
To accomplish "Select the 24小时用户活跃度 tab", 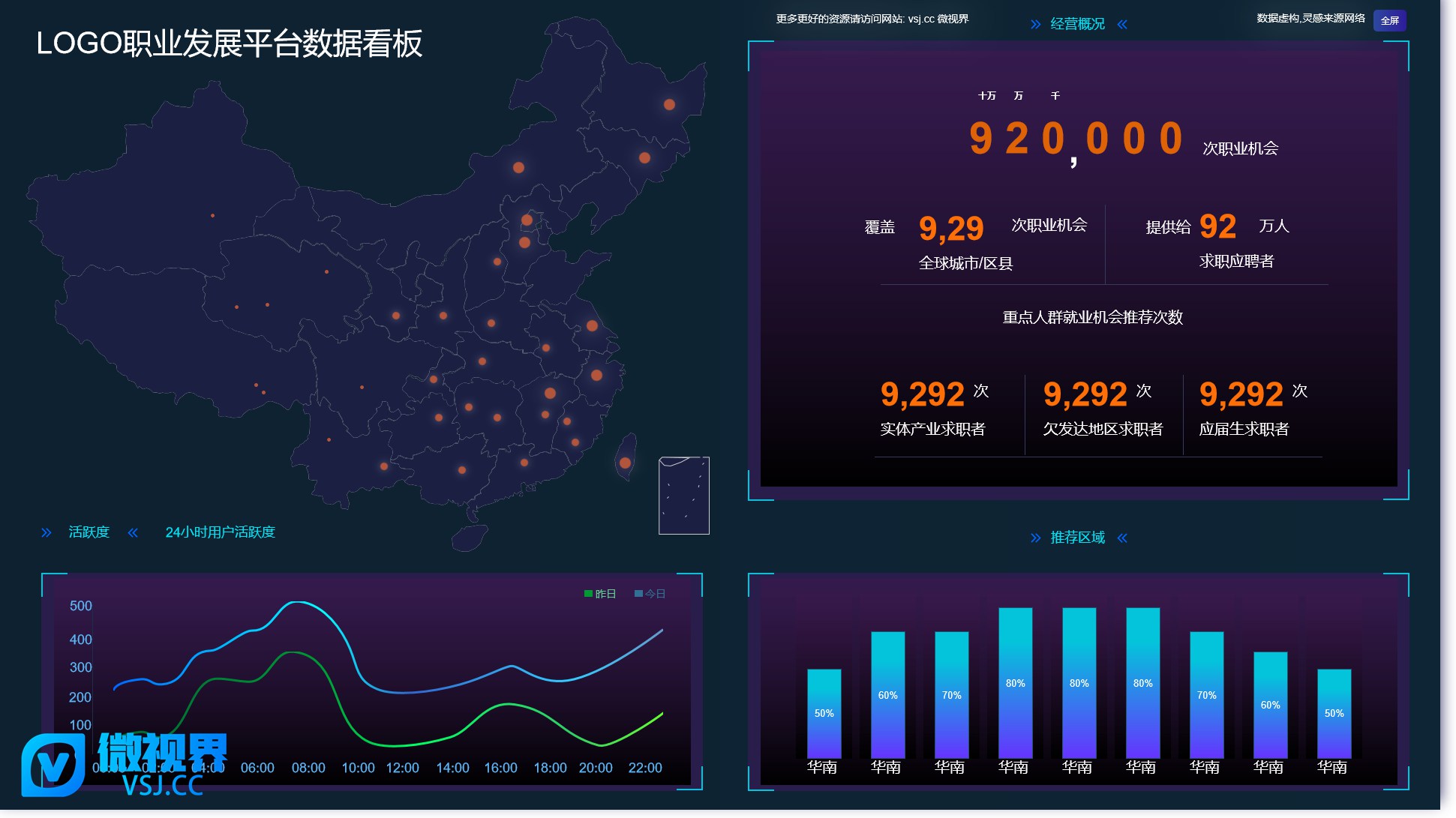I will tap(220, 532).
